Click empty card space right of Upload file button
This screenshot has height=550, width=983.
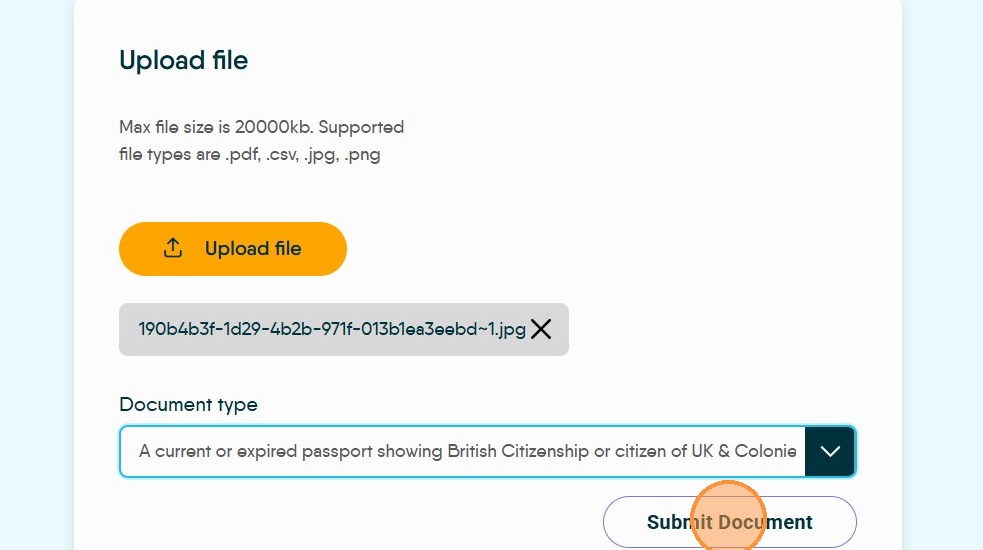click(600, 249)
